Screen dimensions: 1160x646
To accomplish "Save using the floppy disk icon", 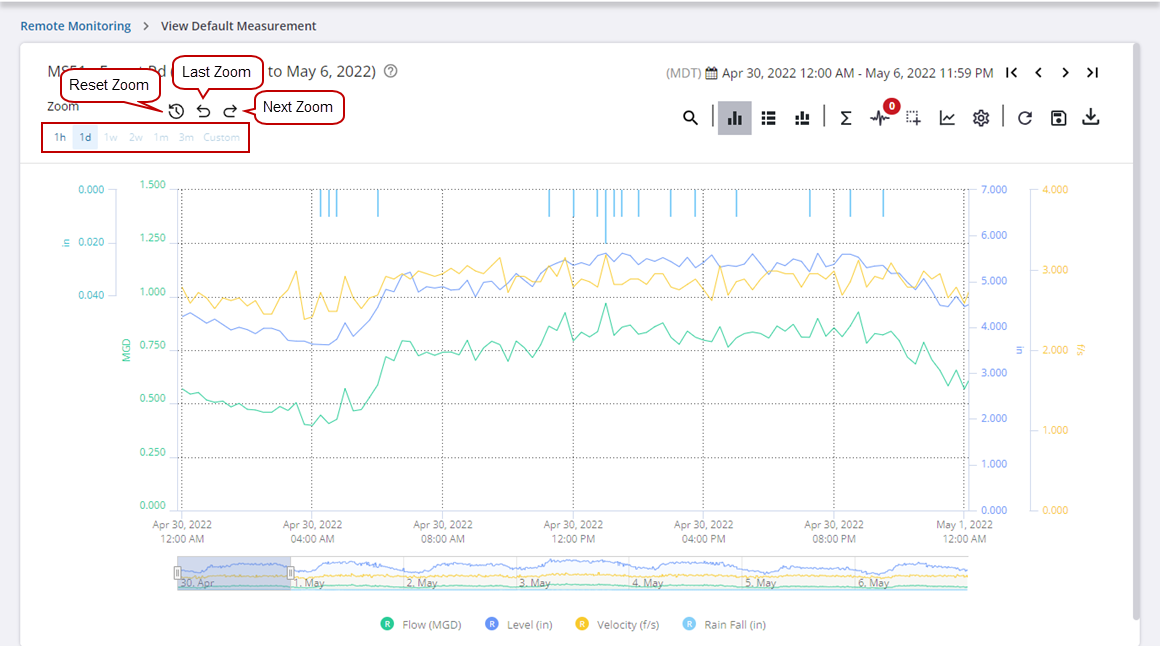I will coord(1058,118).
